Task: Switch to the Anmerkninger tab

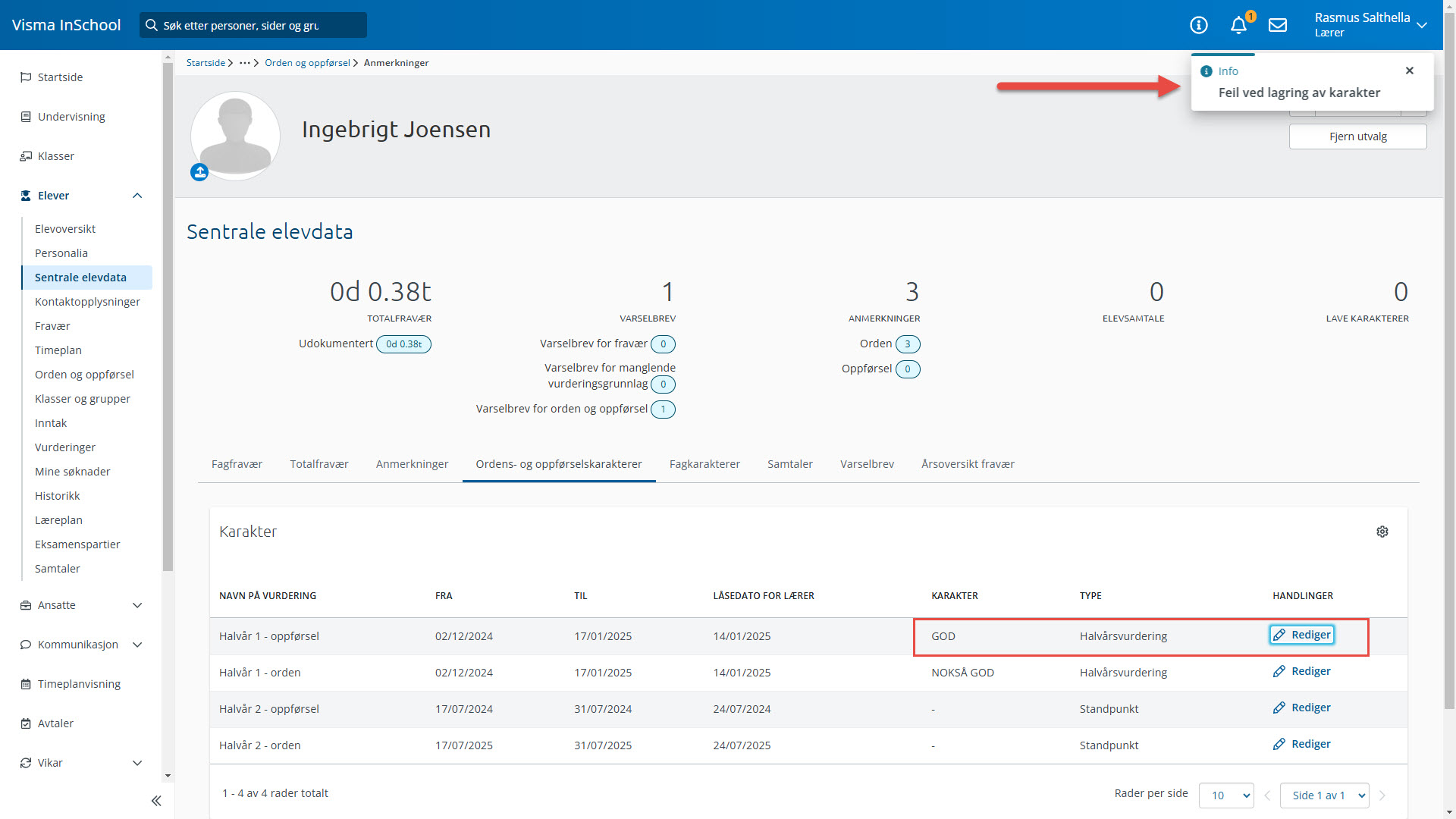Action: [x=412, y=464]
